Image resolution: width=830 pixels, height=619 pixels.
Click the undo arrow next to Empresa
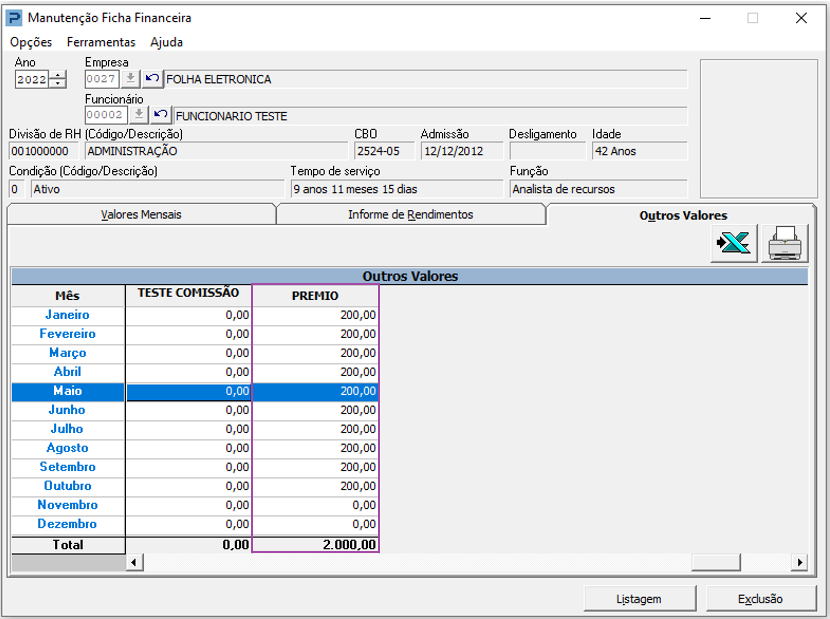tap(152, 79)
